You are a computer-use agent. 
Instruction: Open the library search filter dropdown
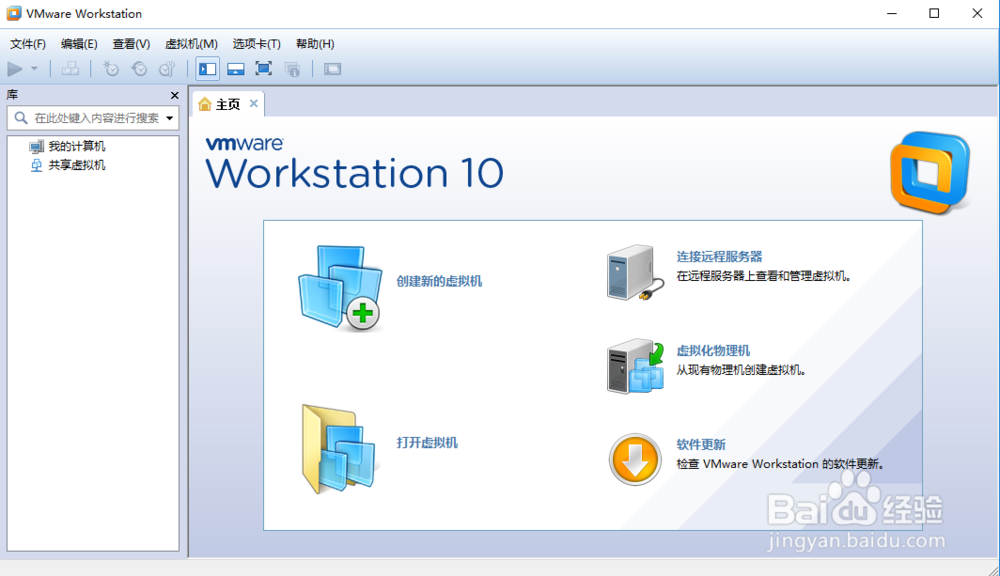[x=170, y=118]
